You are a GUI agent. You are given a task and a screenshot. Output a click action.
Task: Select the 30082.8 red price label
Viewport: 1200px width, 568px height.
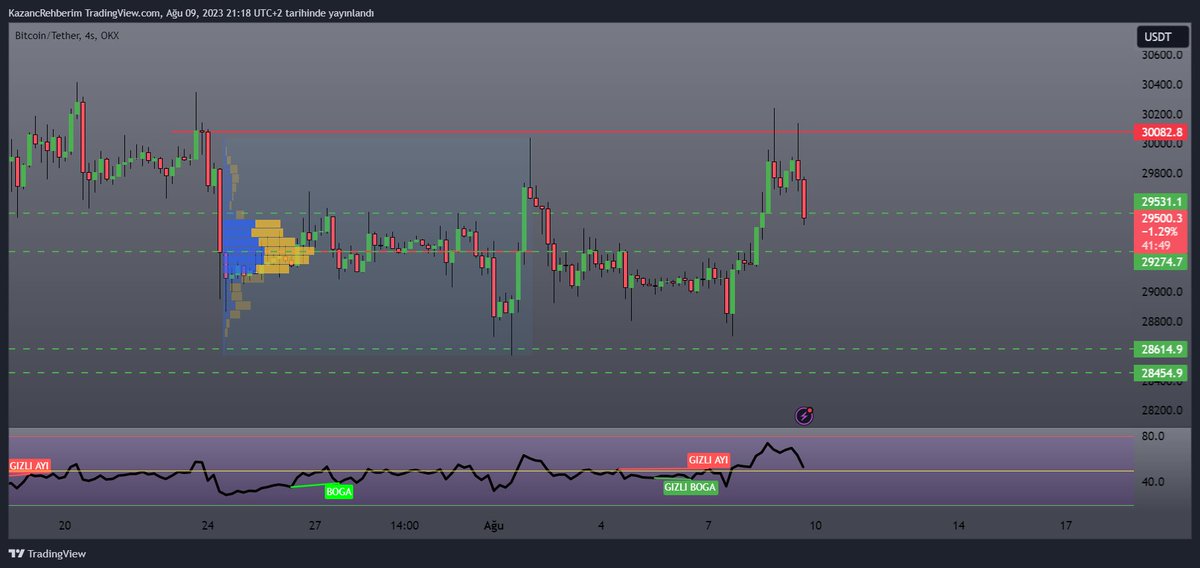tap(1162, 132)
